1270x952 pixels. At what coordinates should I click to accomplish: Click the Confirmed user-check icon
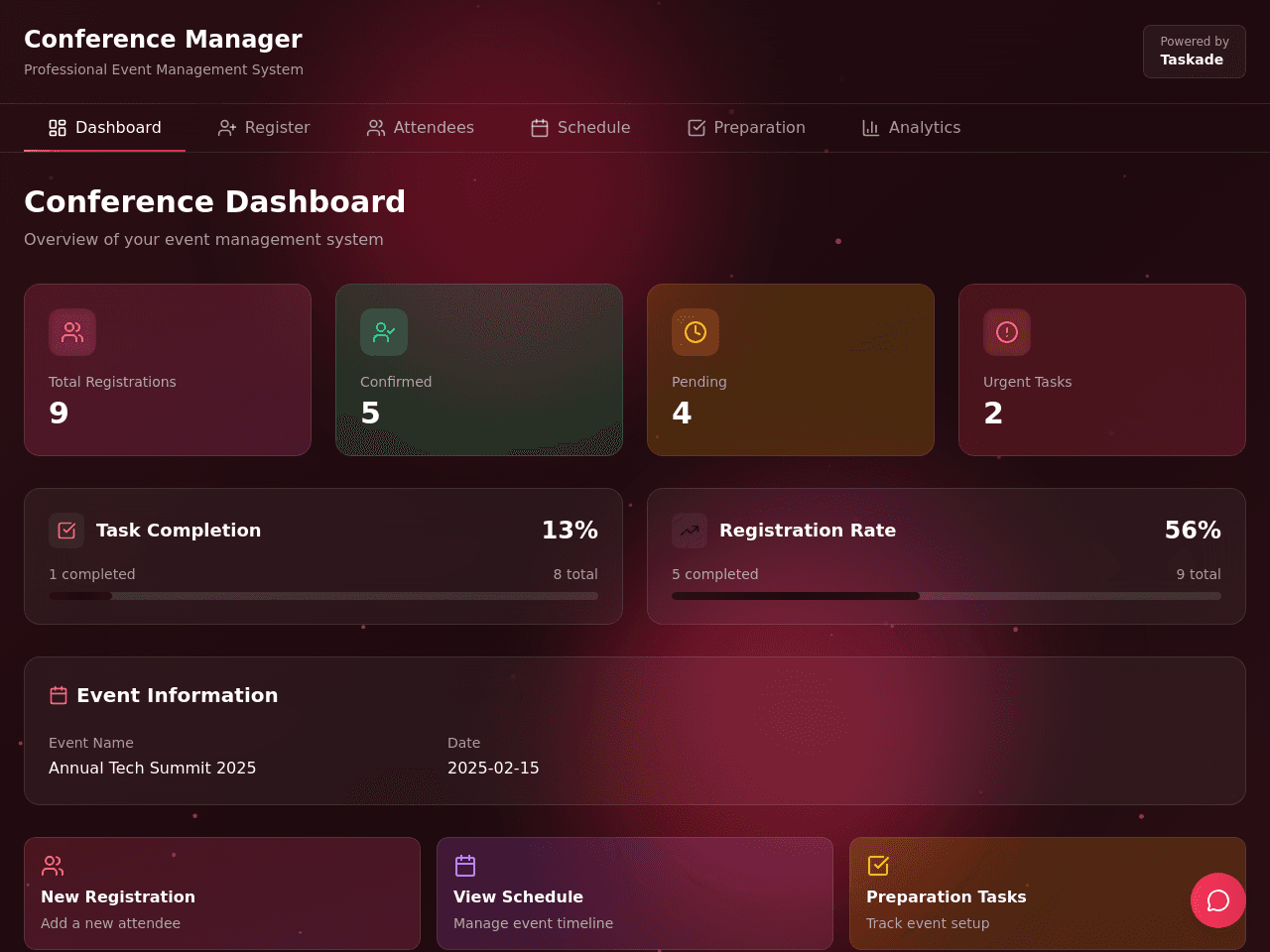point(384,332)
